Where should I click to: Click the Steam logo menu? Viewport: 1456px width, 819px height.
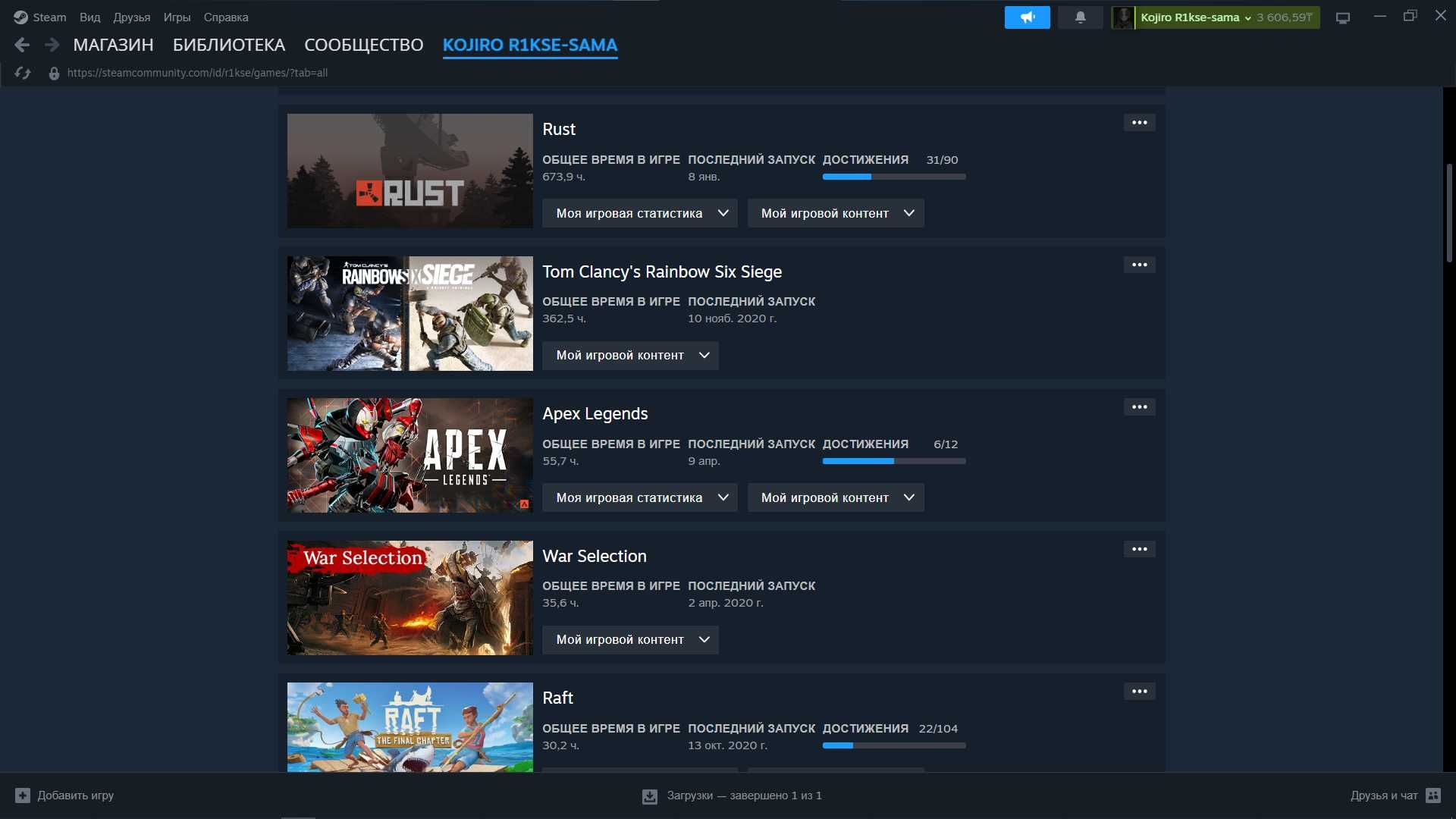(x=39, y=17)
